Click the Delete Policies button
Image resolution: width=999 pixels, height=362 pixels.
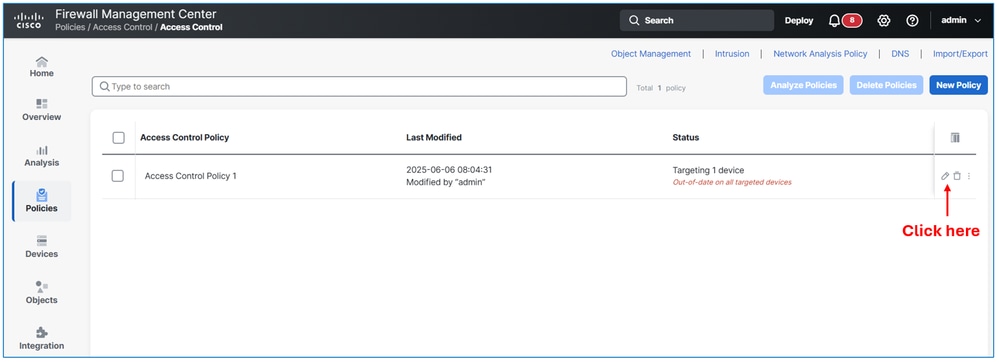[886, 85]
